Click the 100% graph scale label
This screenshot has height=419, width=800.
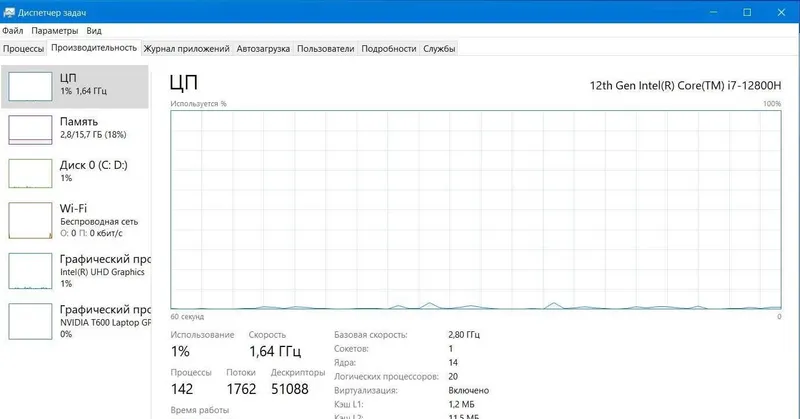(772, 104)
